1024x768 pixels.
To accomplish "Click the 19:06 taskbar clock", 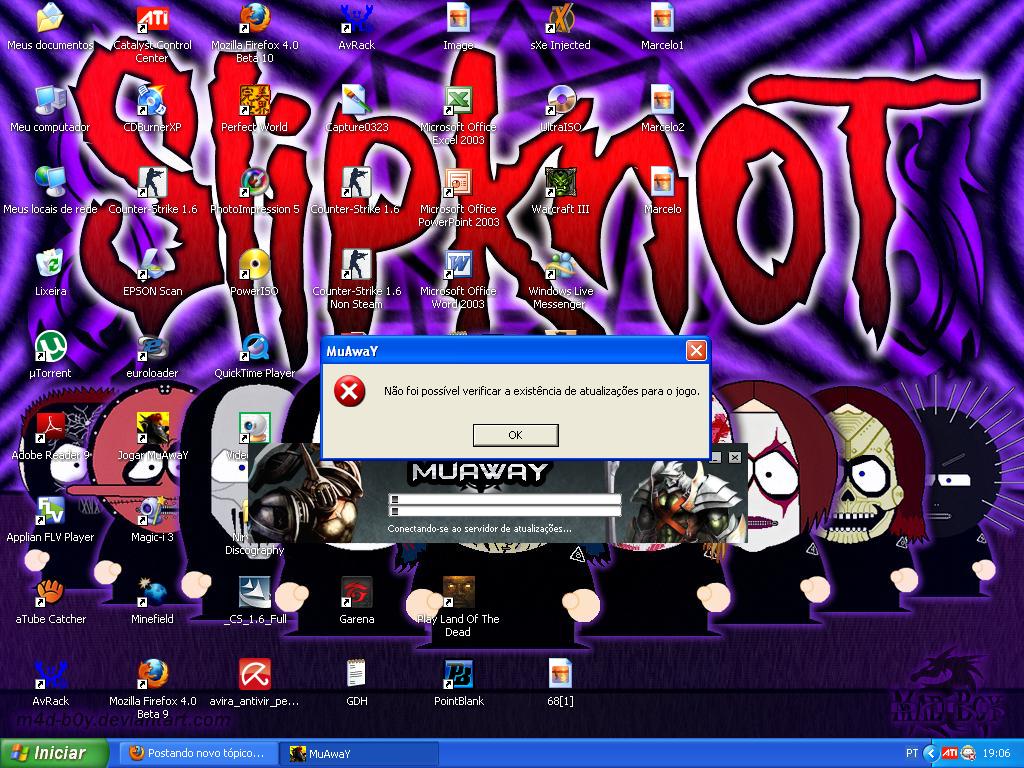I will (996, 753).
